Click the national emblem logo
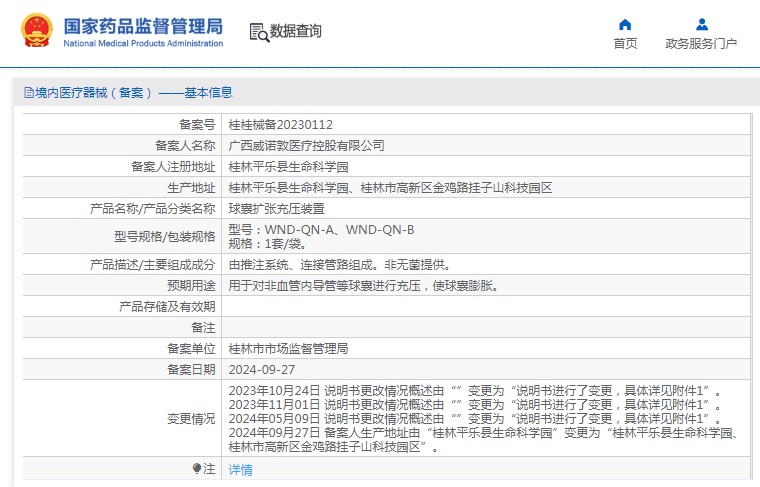 [37, 31]
